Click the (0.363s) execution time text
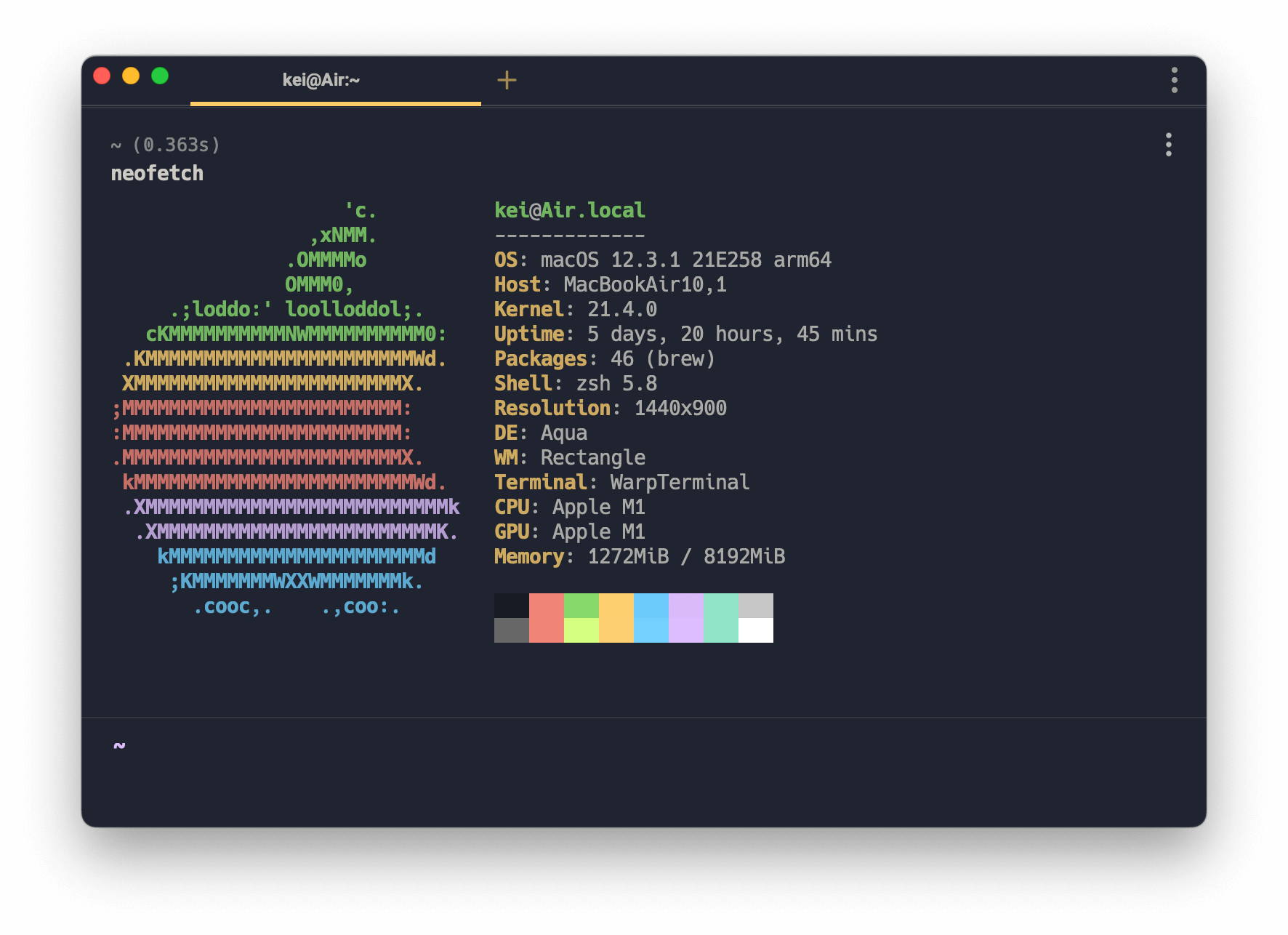 pyautogui.click(x=177, y=145)
